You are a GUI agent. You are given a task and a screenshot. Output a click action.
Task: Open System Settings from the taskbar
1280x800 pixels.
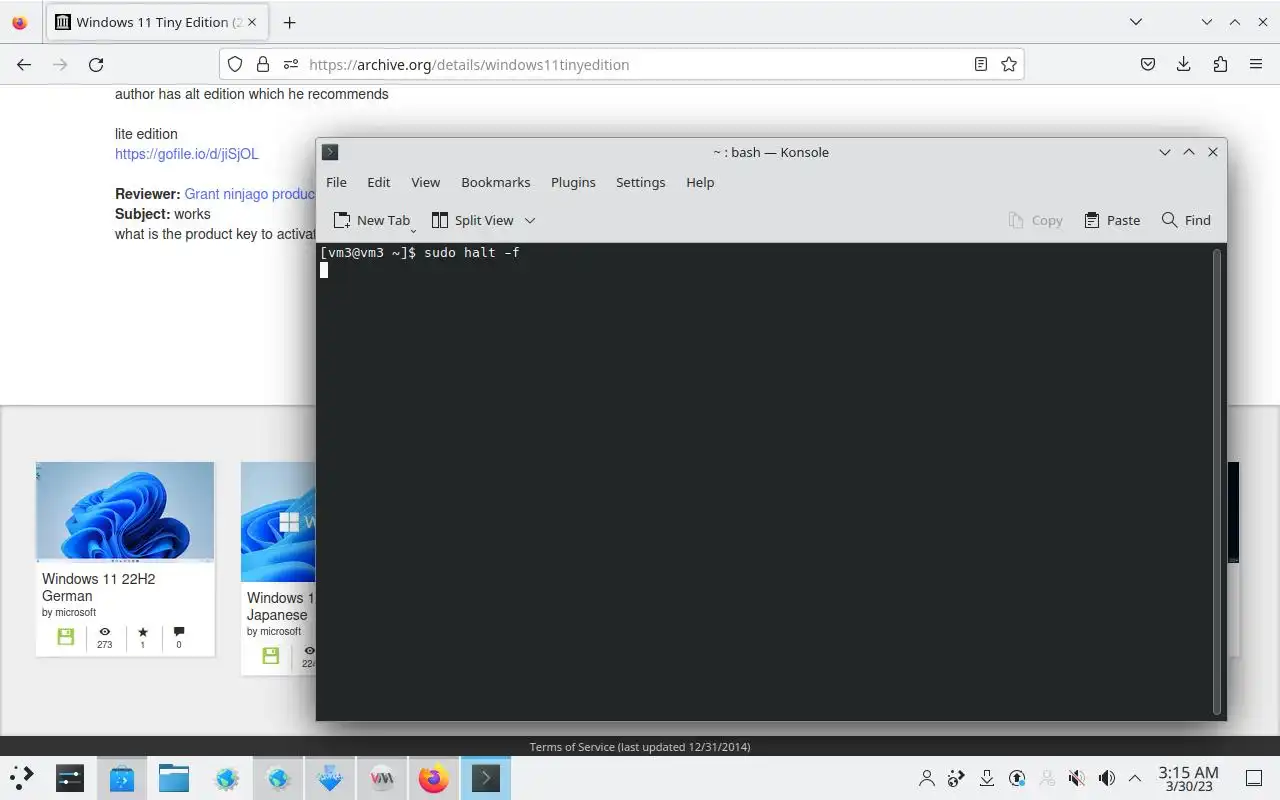[70, 778]
